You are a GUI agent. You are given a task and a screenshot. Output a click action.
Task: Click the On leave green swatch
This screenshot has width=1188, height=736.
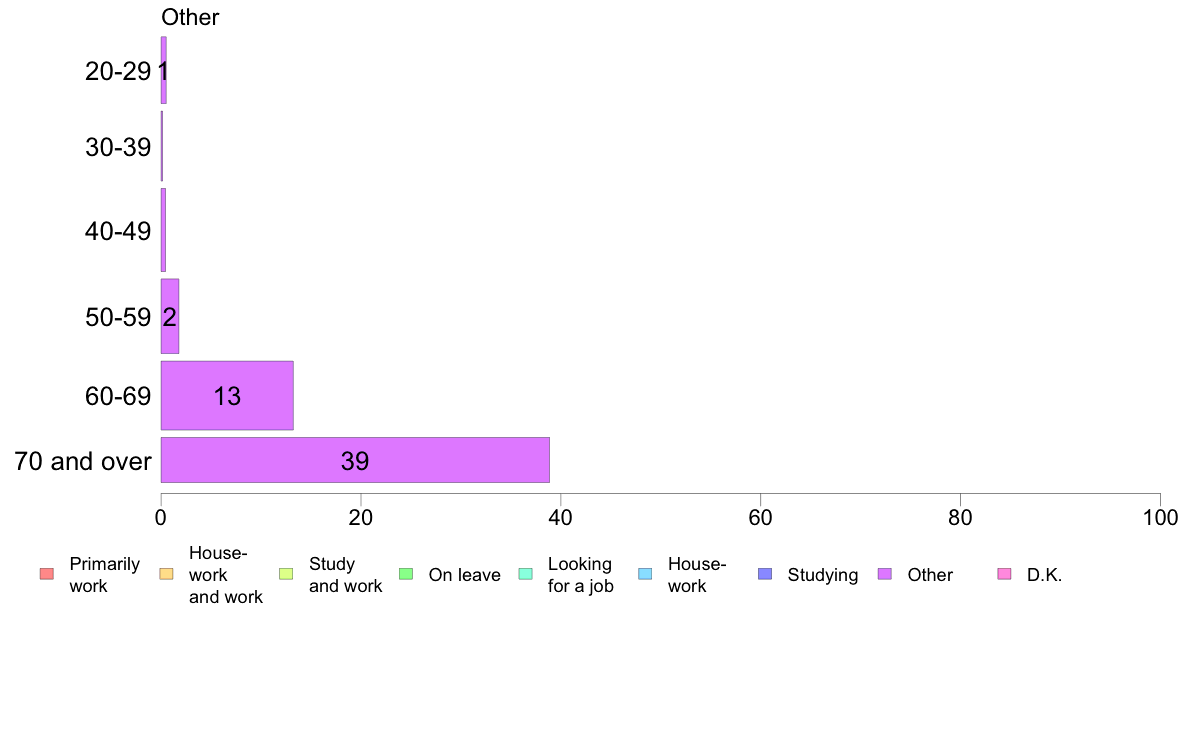pyautogui.click(x=406, y=575)
